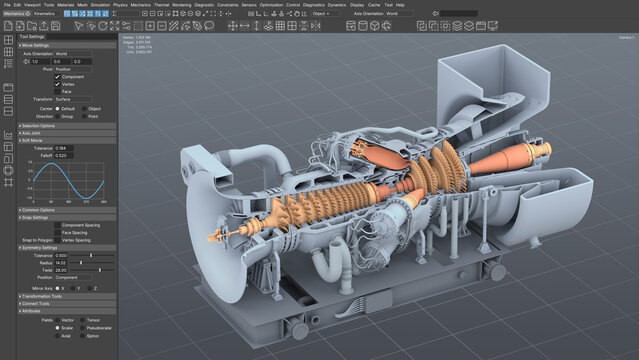Click the sine falloff curve graph
This screenshot has height=360, width=639.
pyautogui.click(x=69, y=180)
